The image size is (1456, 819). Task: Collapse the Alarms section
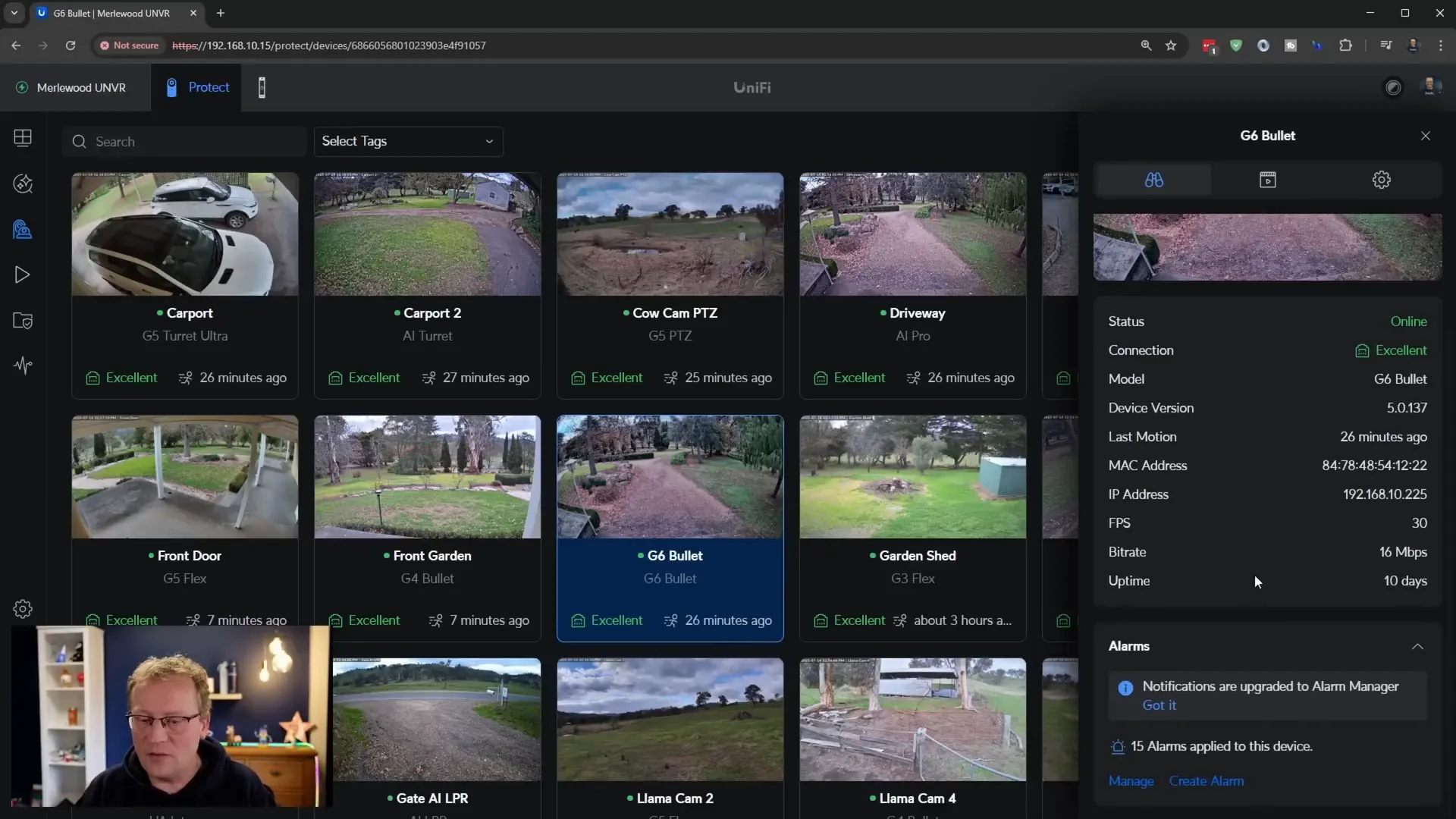[x=1417, y=647]
